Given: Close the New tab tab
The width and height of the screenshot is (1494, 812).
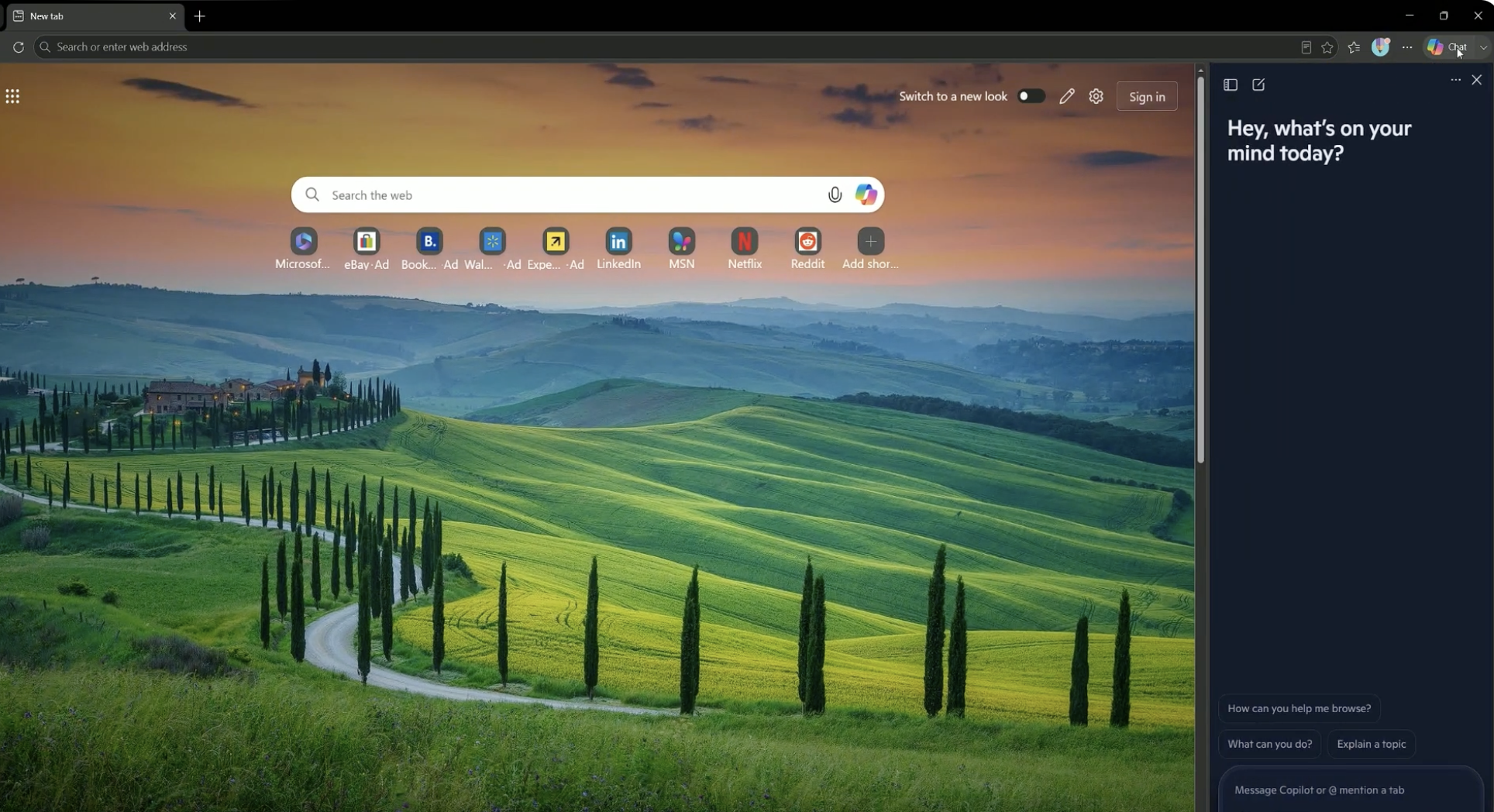Looking at the screenshot, I should coord(173,16).
